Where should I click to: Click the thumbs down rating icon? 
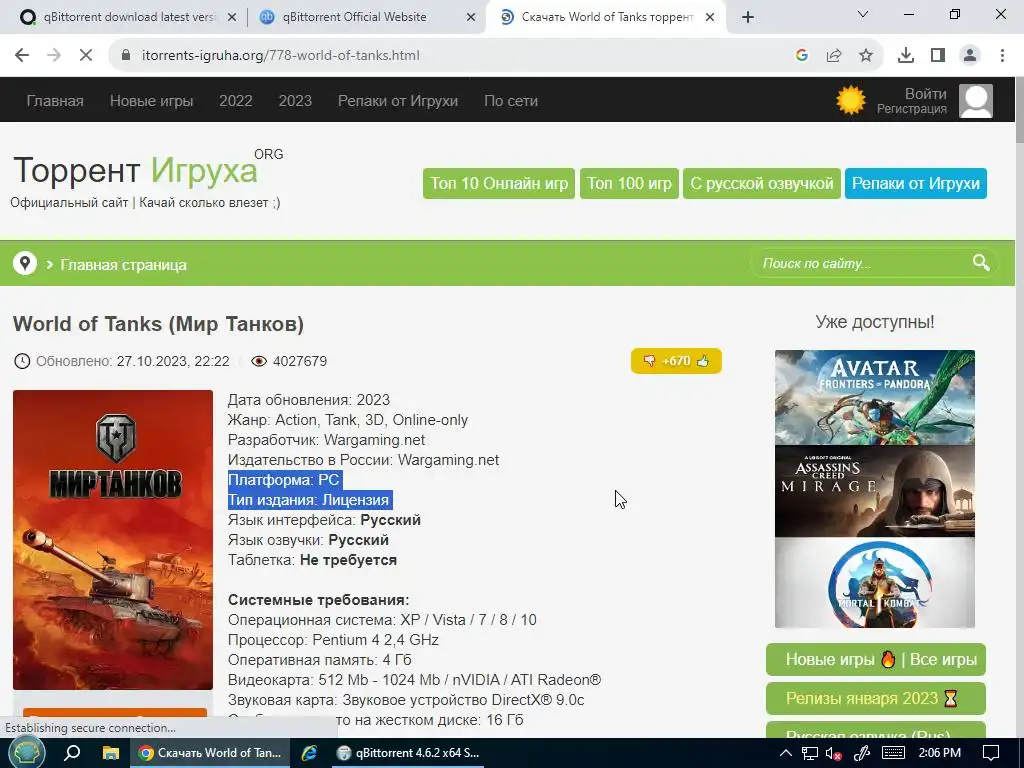point(649,360)
